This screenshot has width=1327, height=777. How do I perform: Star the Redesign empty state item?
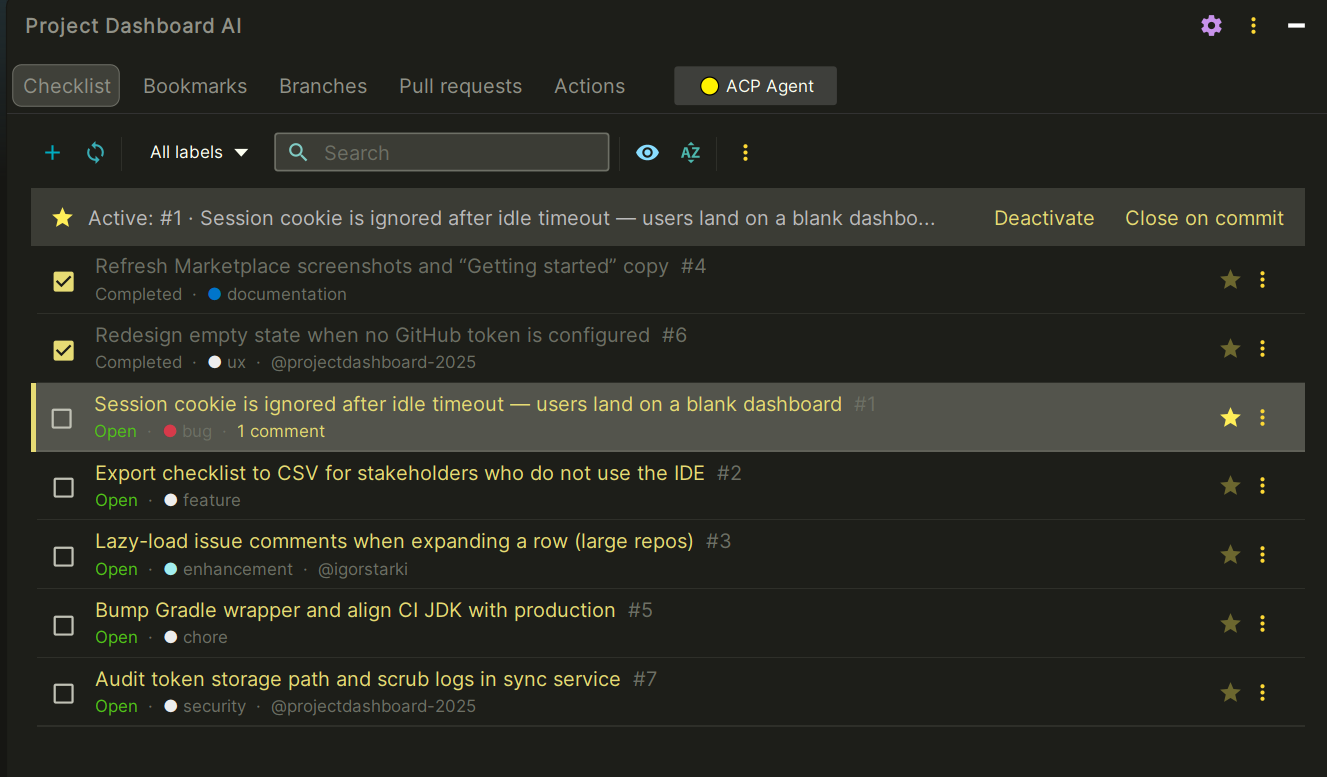point(1230,349)
